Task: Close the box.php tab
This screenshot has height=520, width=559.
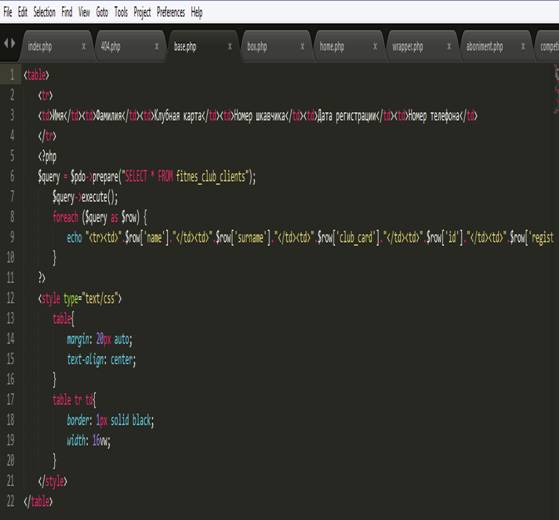Action: 302,46
